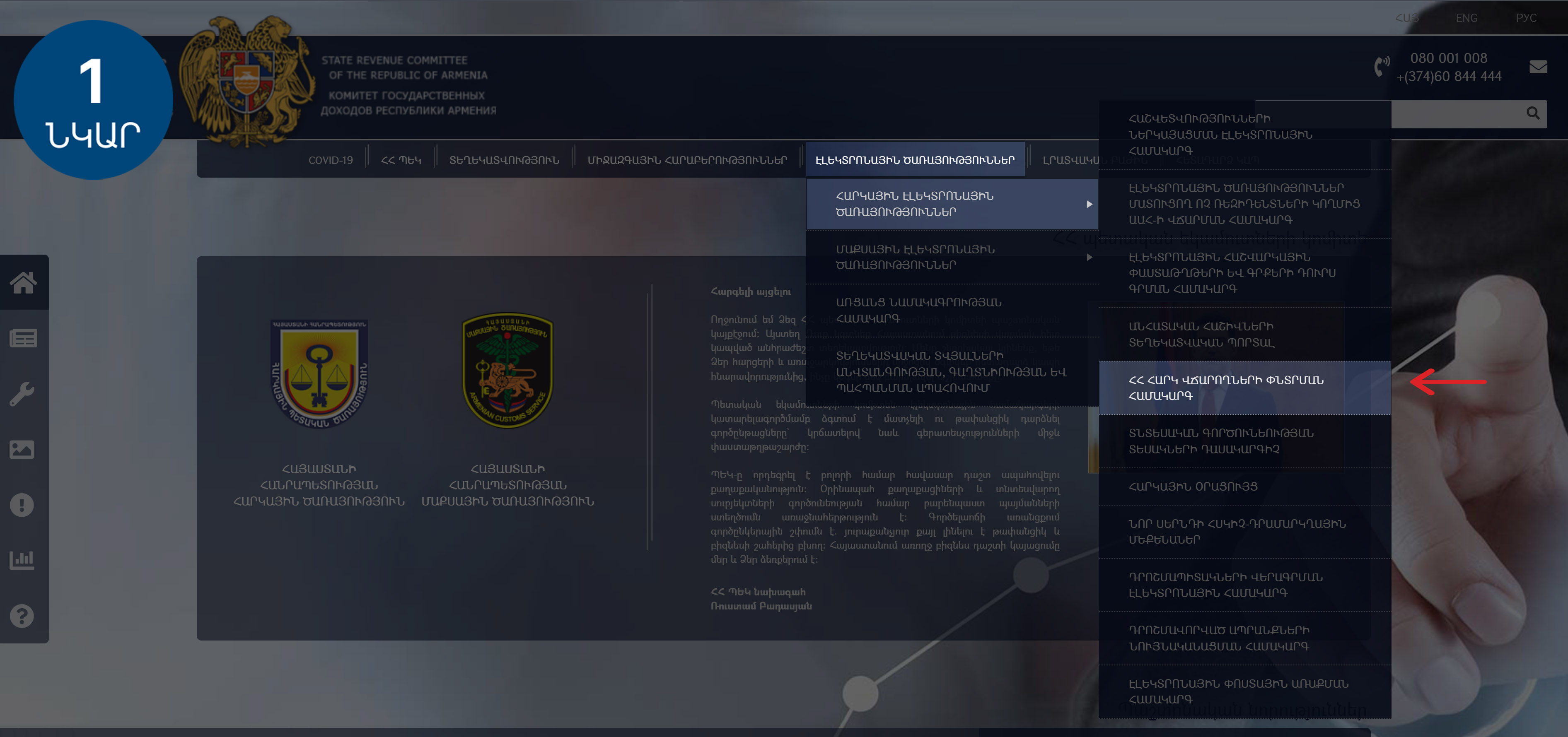Click ՀԱՅԱՍՏԱՆԻ ՀԱՆՐԱՊԵՏՈՒԹՅԱՆ ՄԱՔՍԱՅԻՆ ԾԱՌԱՅՈՒԹՅՈՒՆ caption
1568x737 pixels.
tap(507, 485)
